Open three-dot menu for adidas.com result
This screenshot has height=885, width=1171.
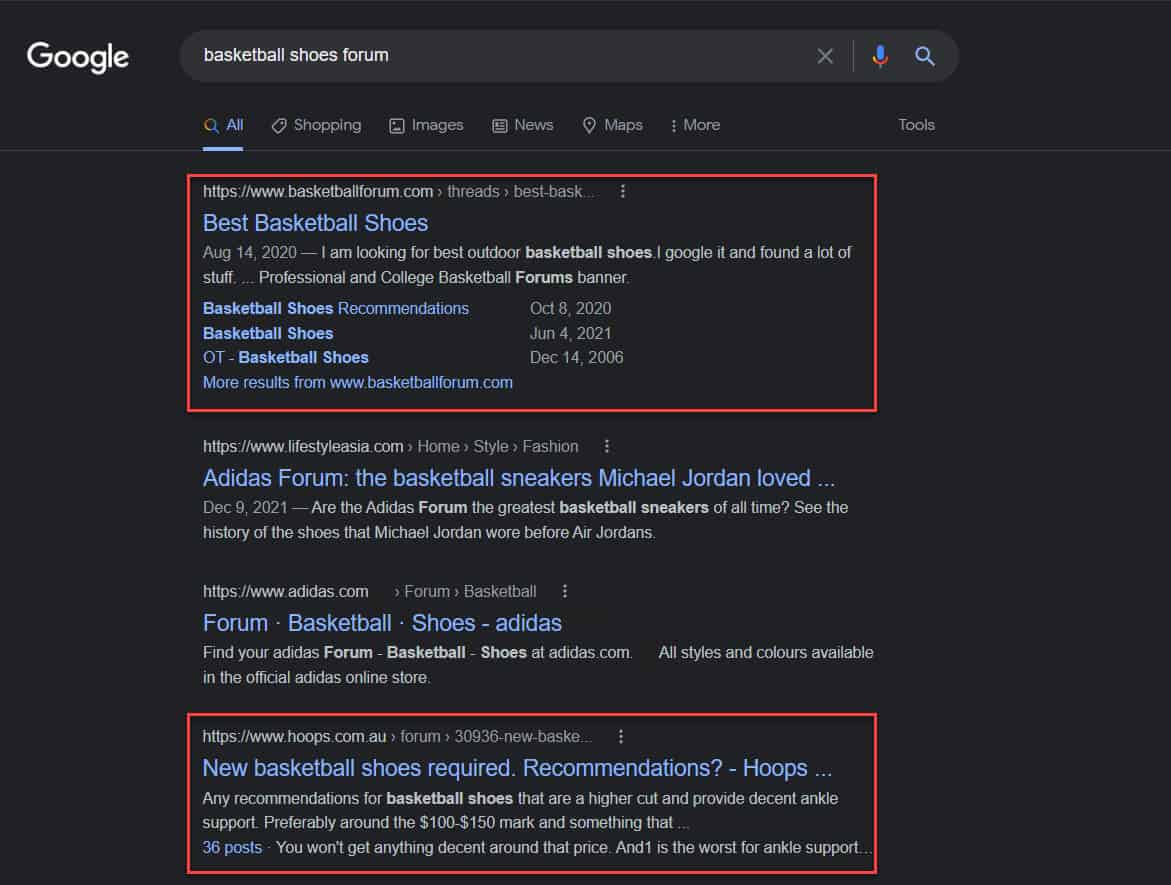click(565, 591)
